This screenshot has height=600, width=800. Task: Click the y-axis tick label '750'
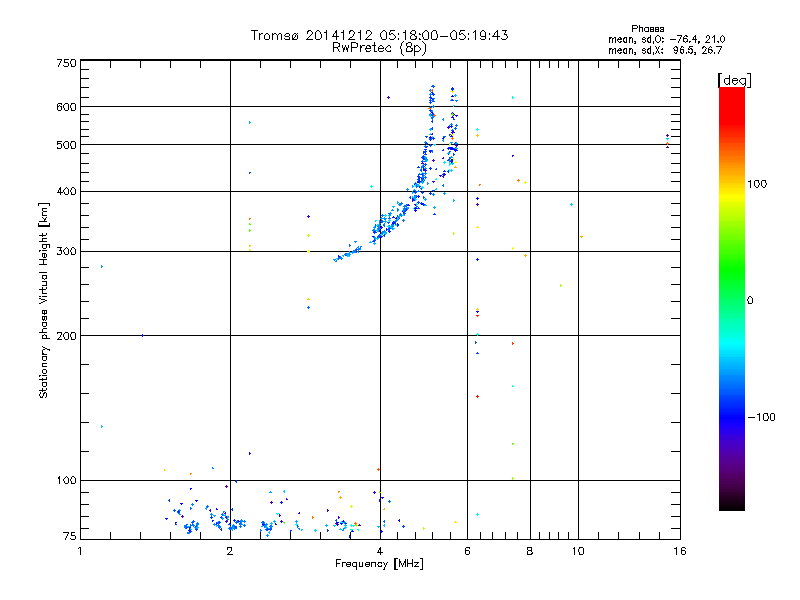point(66,63)
